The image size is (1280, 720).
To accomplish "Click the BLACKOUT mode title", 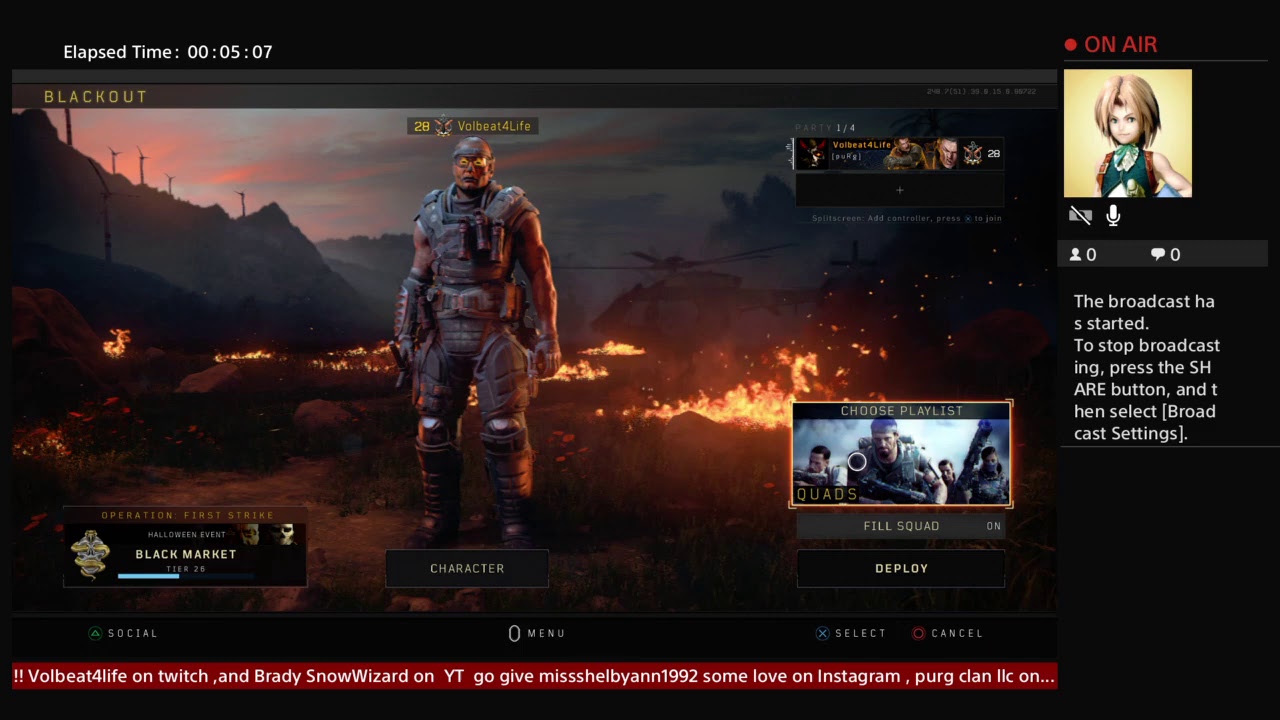I will pos(96,97).
